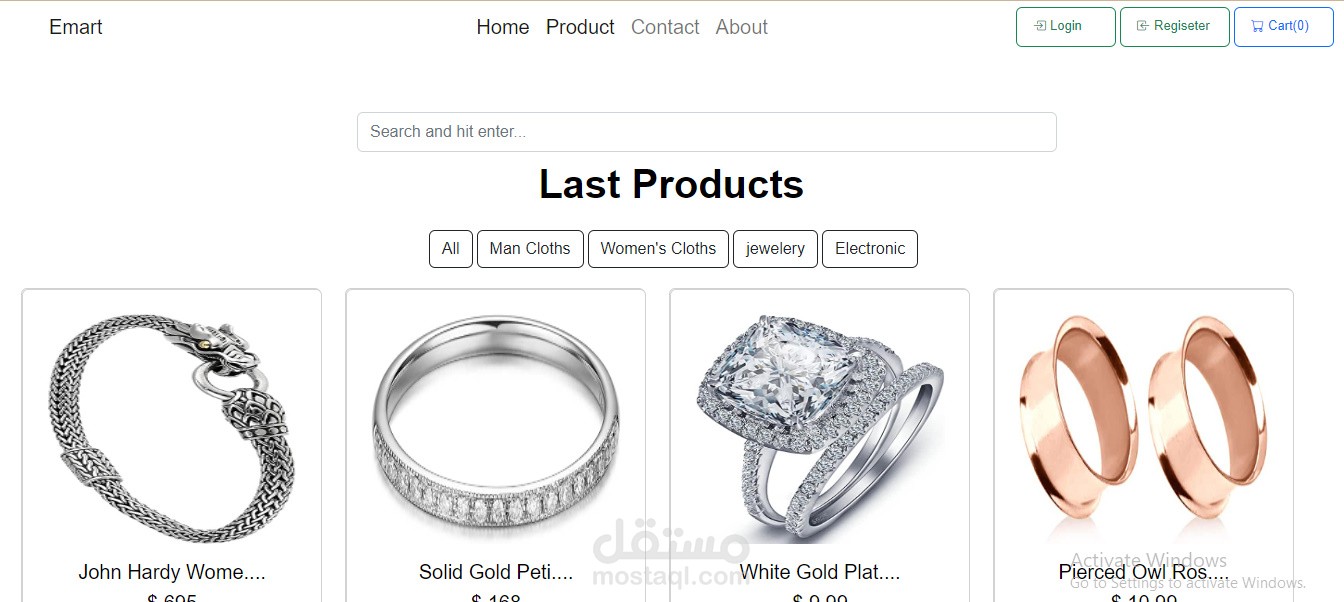Image resolution: width=1344 pixels, height=602 pixels.
Task: Filter by jewelery category
Action: (x=775, y=249)
